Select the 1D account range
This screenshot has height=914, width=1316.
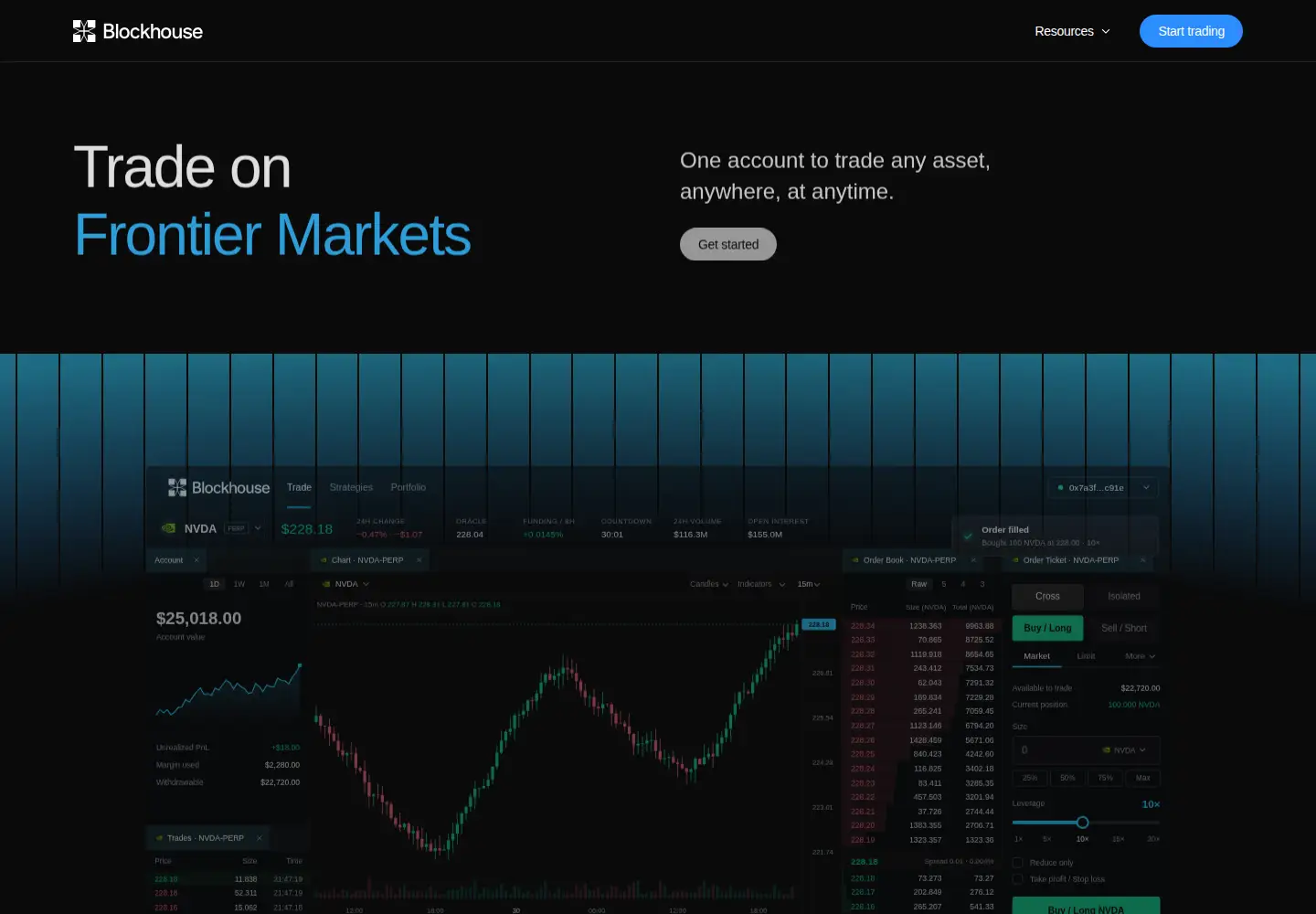point(215,584)
